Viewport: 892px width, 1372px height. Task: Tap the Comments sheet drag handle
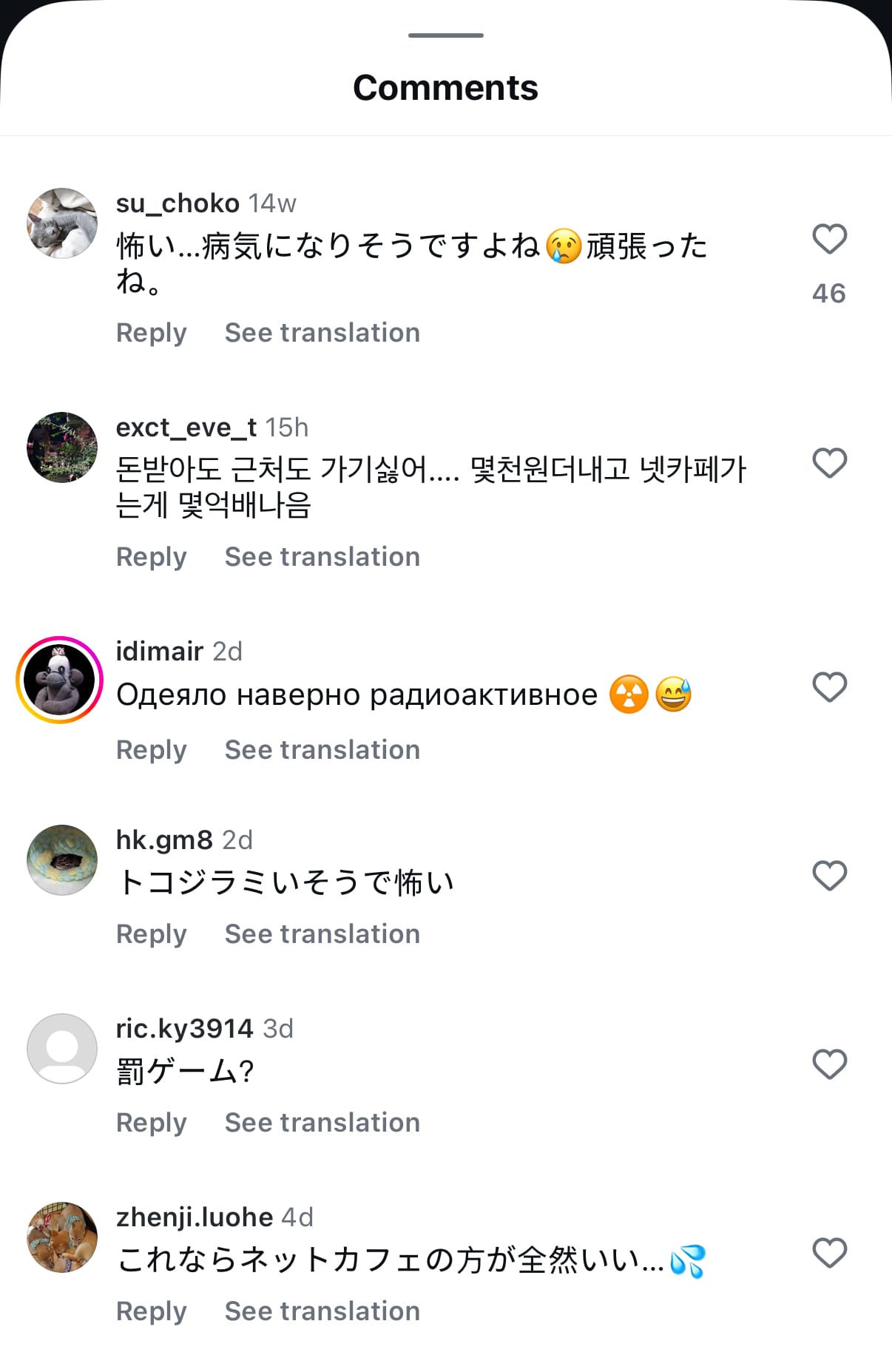[446, 36]
